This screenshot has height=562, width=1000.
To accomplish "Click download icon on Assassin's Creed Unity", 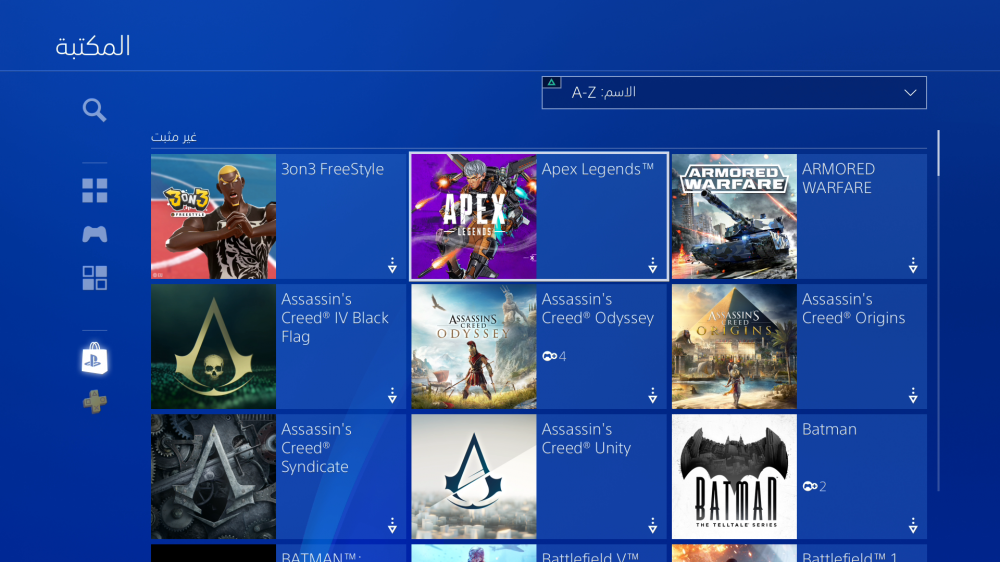I will tap(652, 526).
